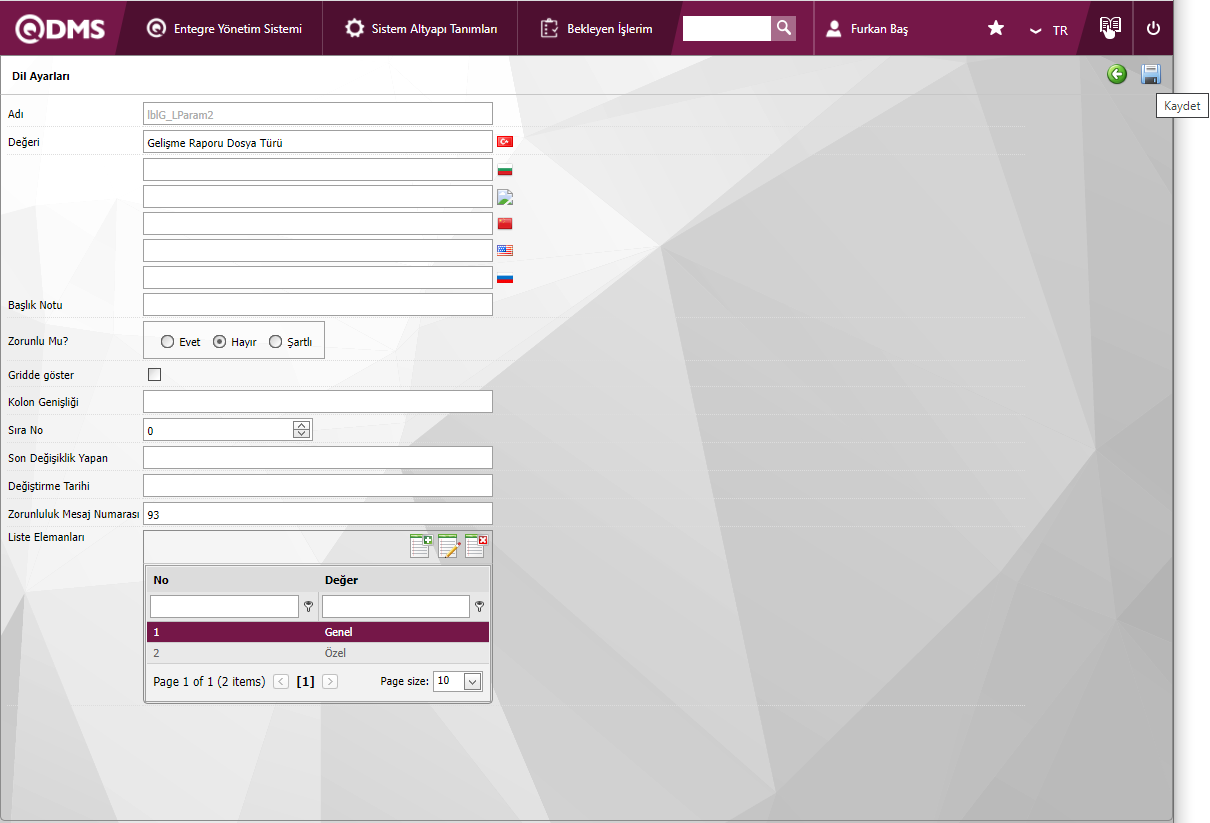Screen dimensions: 1210x823
Task: Enable the Gridde göster checkbox
Action: pyautogui.click(x=154, y=375)
